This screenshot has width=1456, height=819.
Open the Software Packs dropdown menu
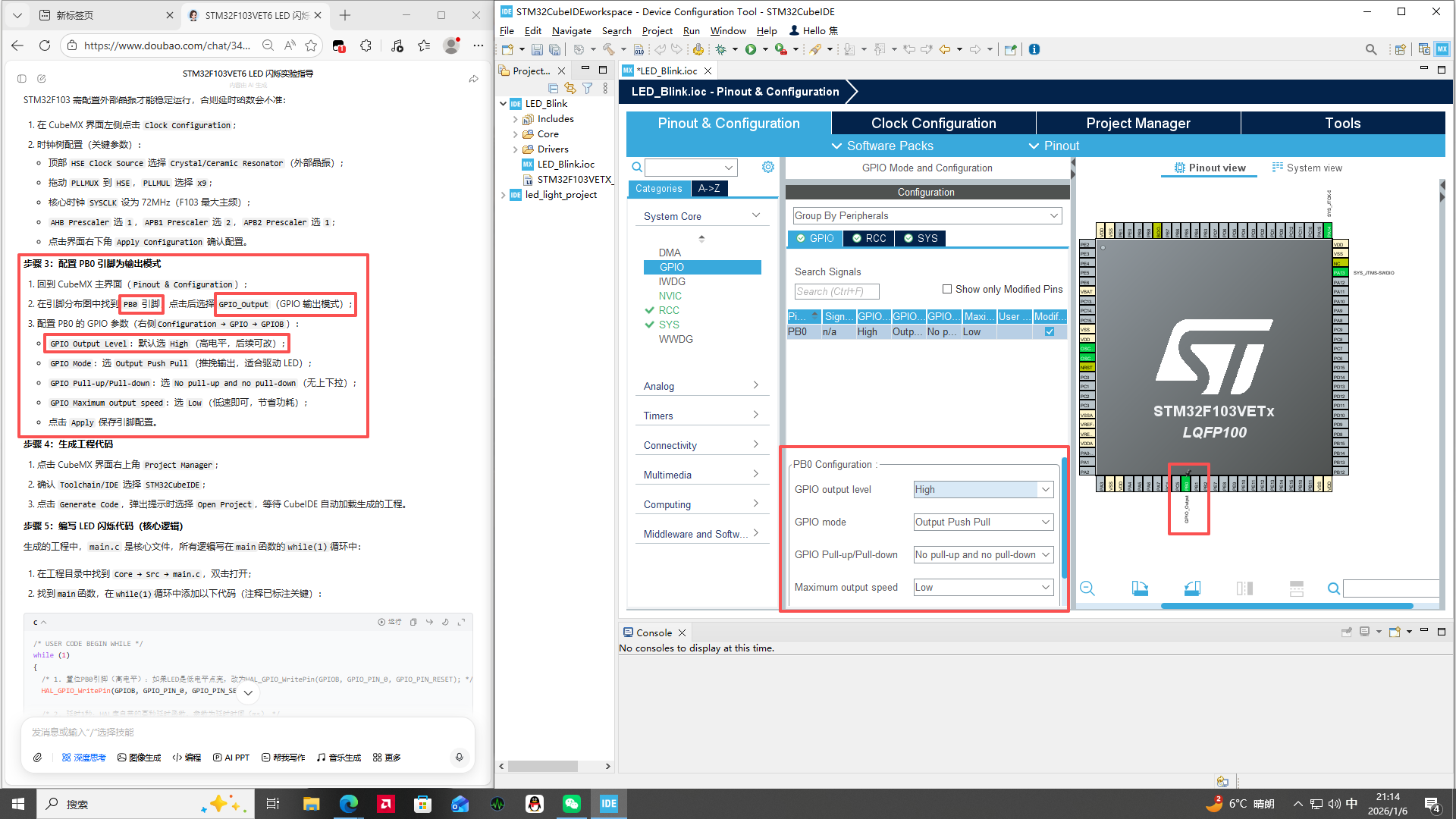click(883, 146)
